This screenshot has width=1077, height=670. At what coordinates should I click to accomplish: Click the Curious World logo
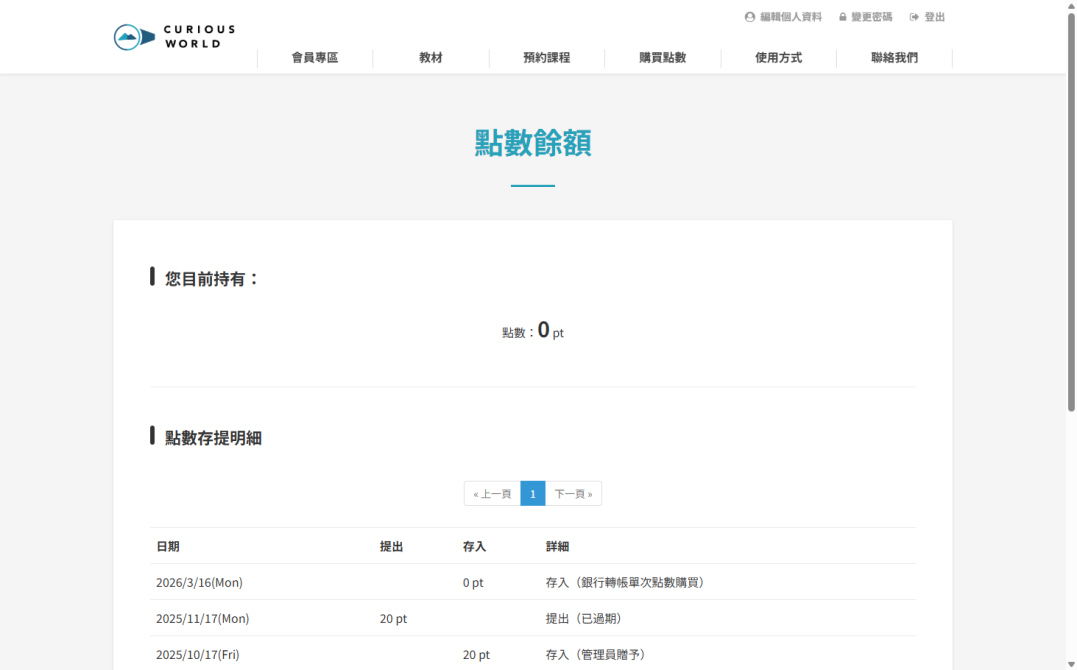point(174,36)
